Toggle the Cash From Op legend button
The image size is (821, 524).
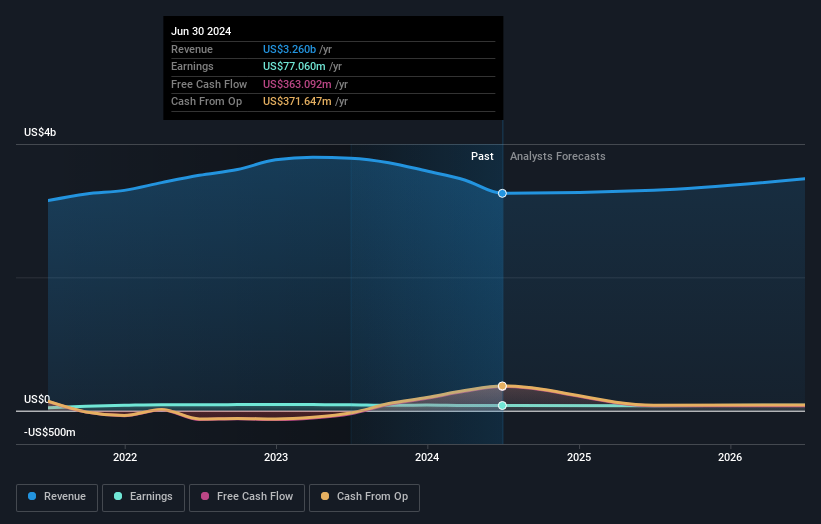click(x=364, y=497)
